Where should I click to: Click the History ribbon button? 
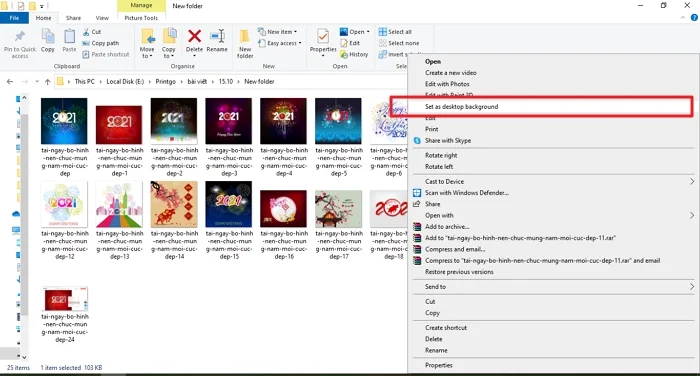click(x=354, y=54)
